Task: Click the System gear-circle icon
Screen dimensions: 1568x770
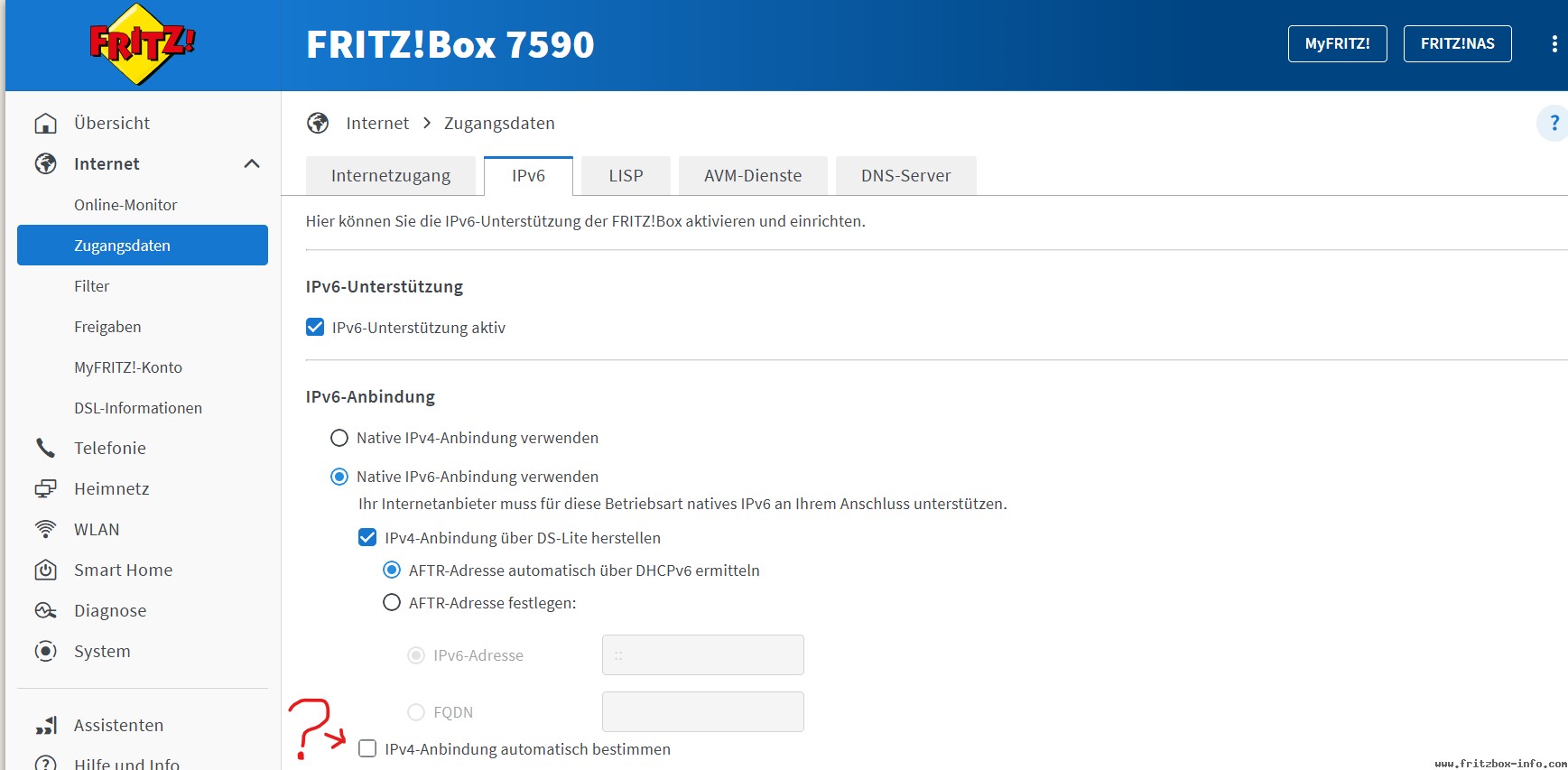Action: [x=45, y=651]
